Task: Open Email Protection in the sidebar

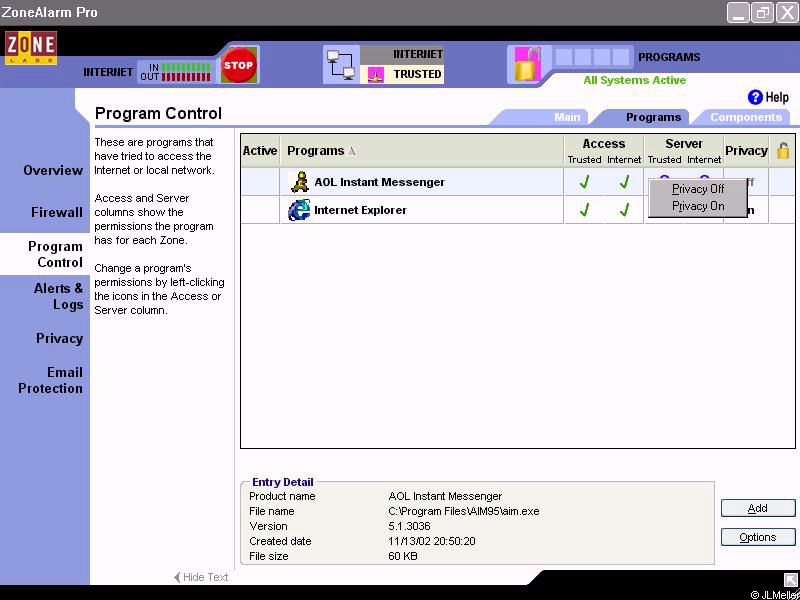Action: click(51, 380)
